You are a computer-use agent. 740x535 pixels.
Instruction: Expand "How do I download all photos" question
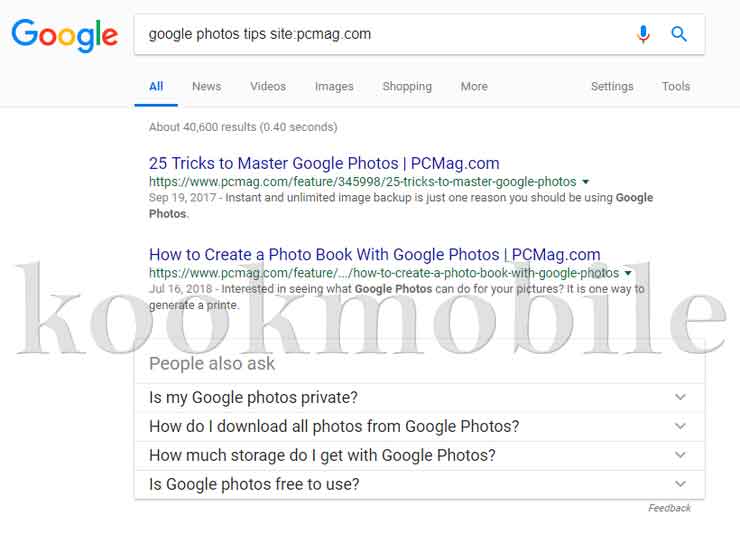[x=420, y=426]
